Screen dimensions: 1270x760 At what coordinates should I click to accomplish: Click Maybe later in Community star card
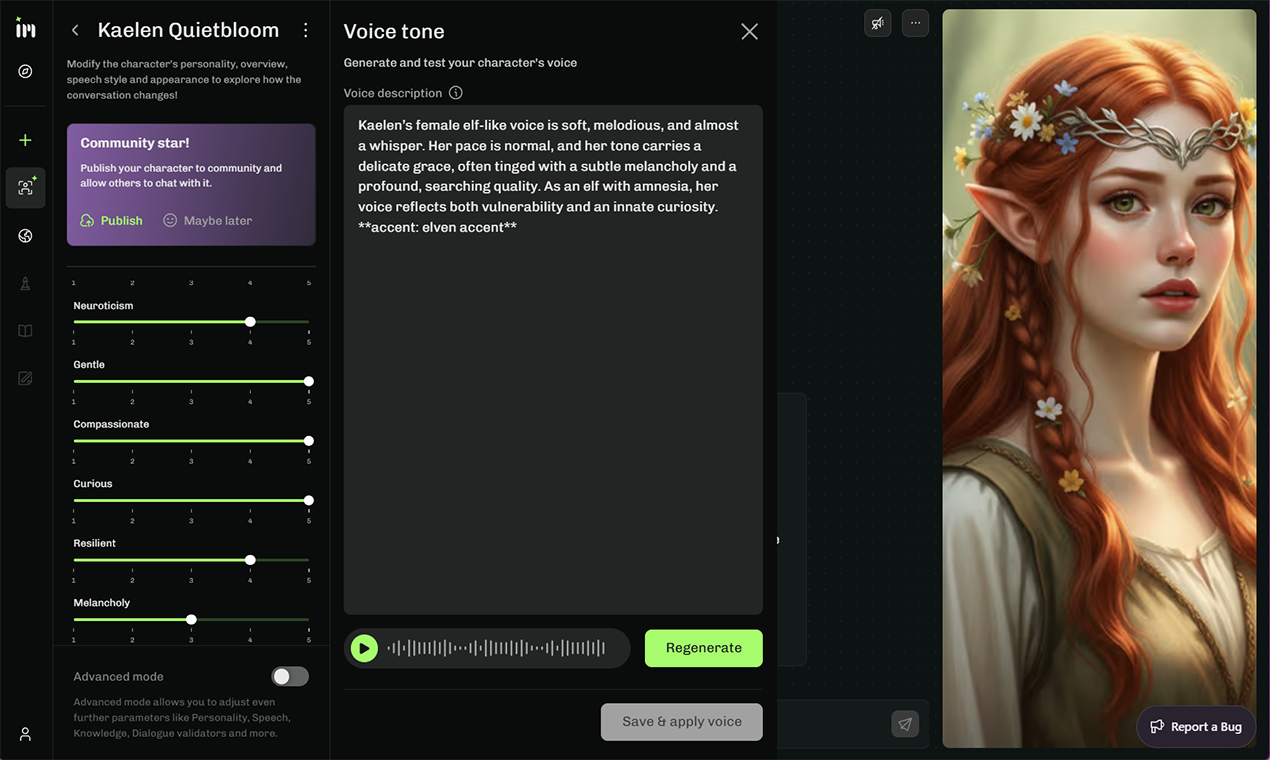pos(208,220)
